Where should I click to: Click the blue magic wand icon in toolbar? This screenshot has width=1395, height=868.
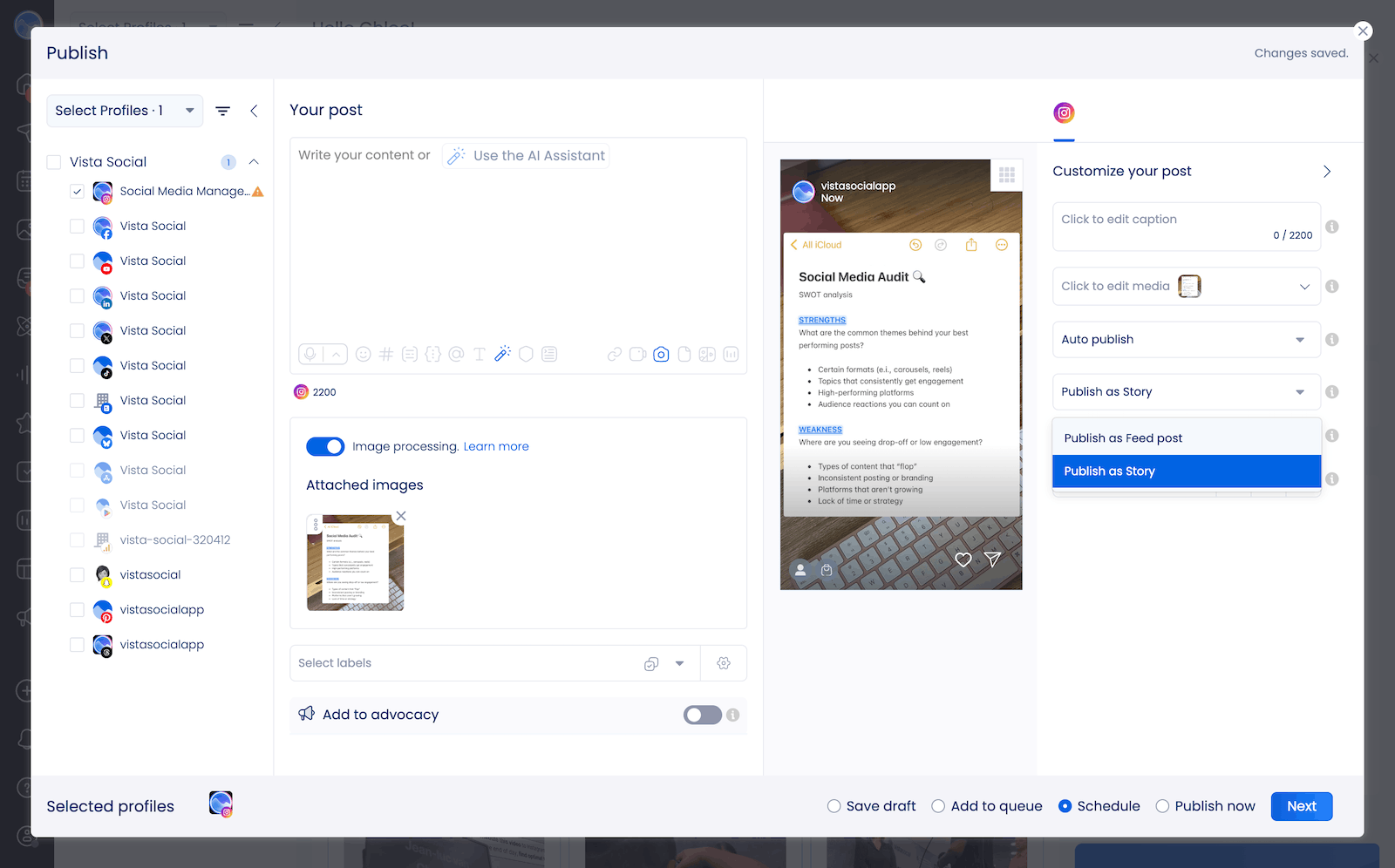tap(502, 354)
